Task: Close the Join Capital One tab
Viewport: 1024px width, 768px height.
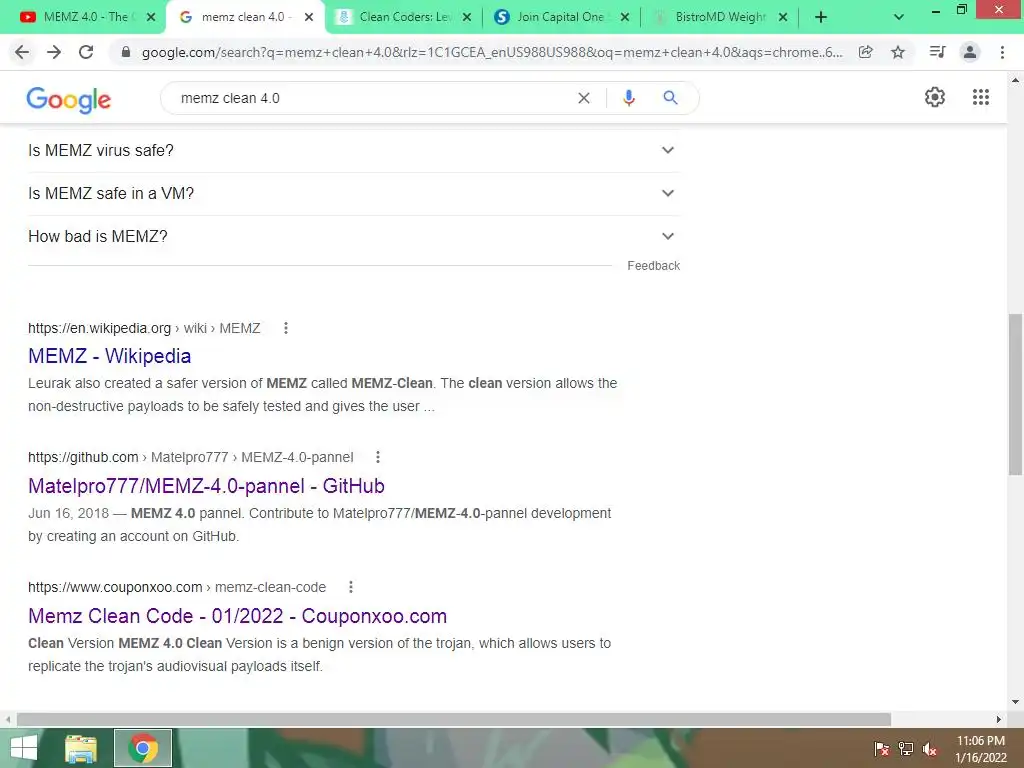Action: pos(625,18)
